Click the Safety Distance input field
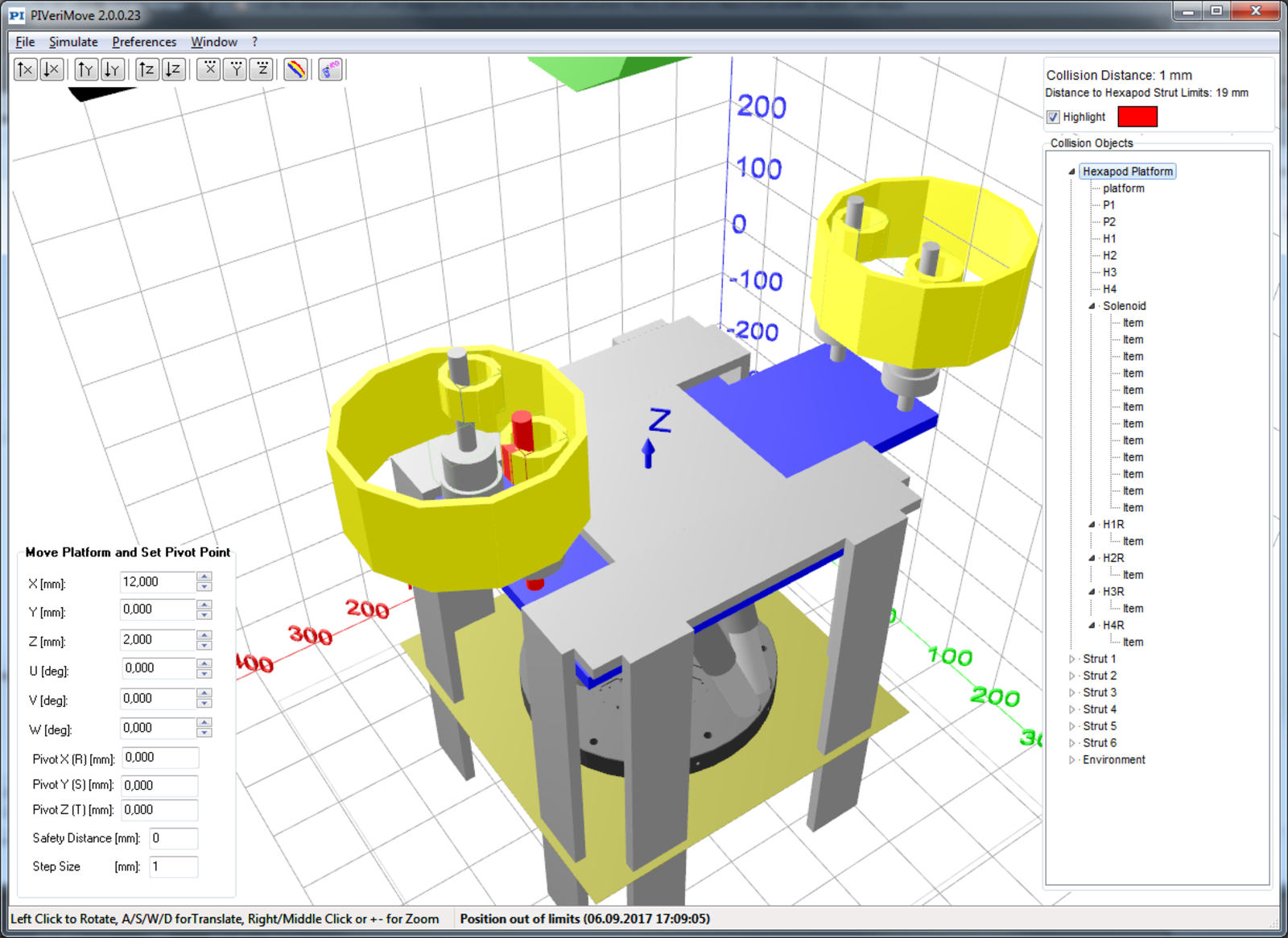Viewport: 1288px width, 938px height. click(173, 838)
